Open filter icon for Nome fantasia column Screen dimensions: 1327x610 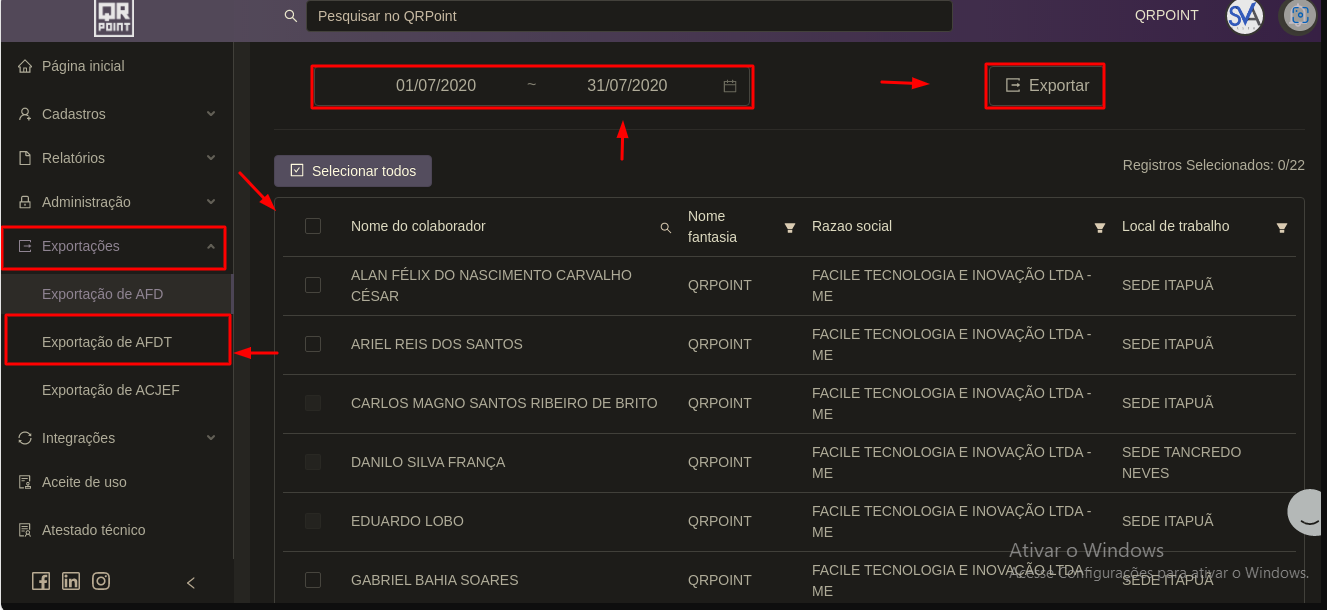[790, 228]
